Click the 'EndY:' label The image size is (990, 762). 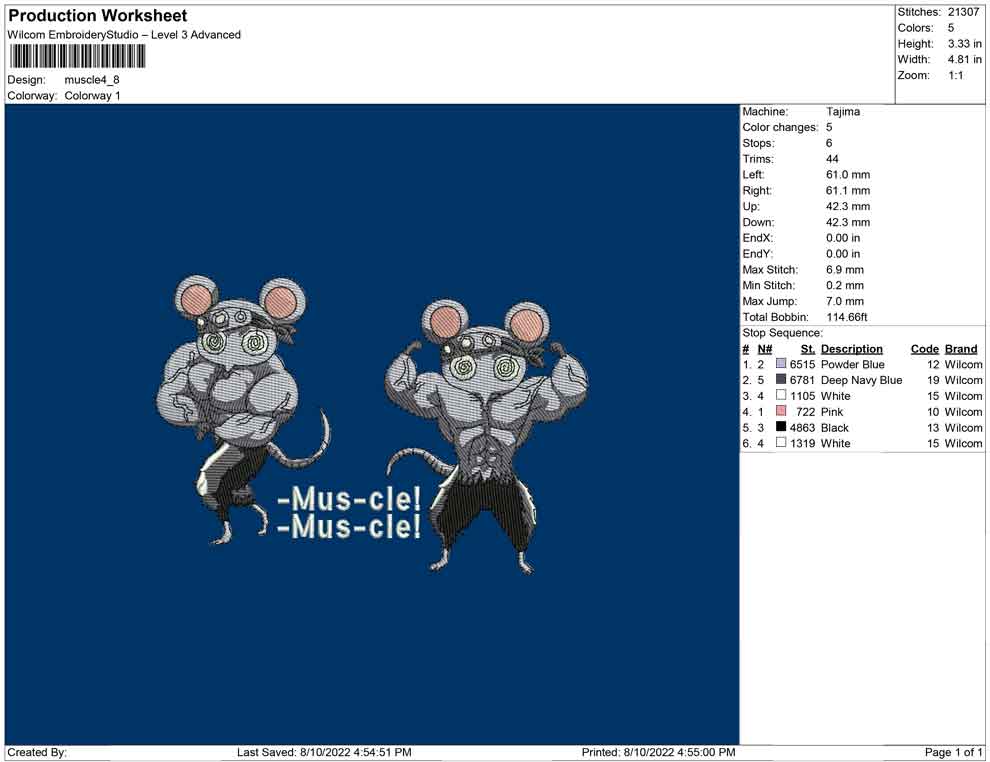(758, 254)
